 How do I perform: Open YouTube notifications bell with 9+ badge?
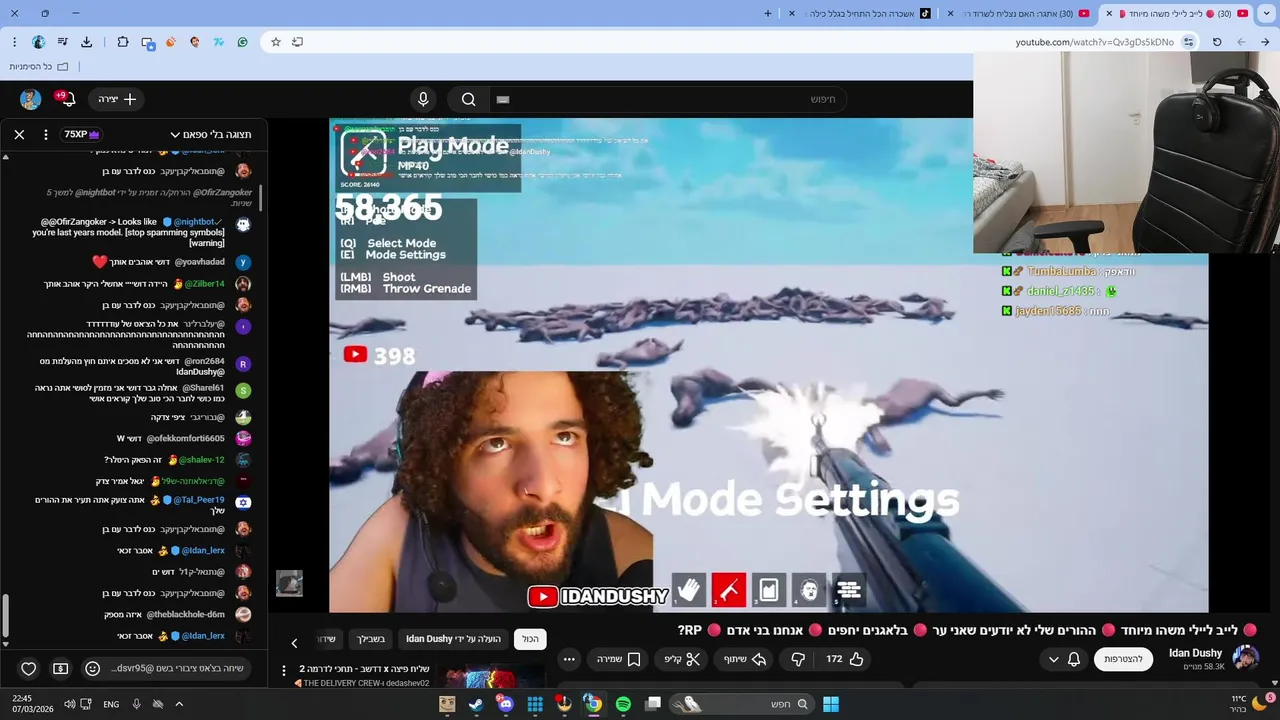coord(65,99)
